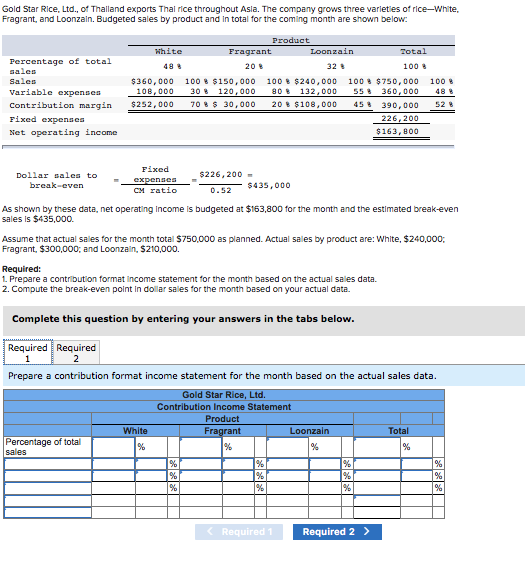Click Total percentage of total sales field
Screen dimensions: 525x564
click(377, 447)
